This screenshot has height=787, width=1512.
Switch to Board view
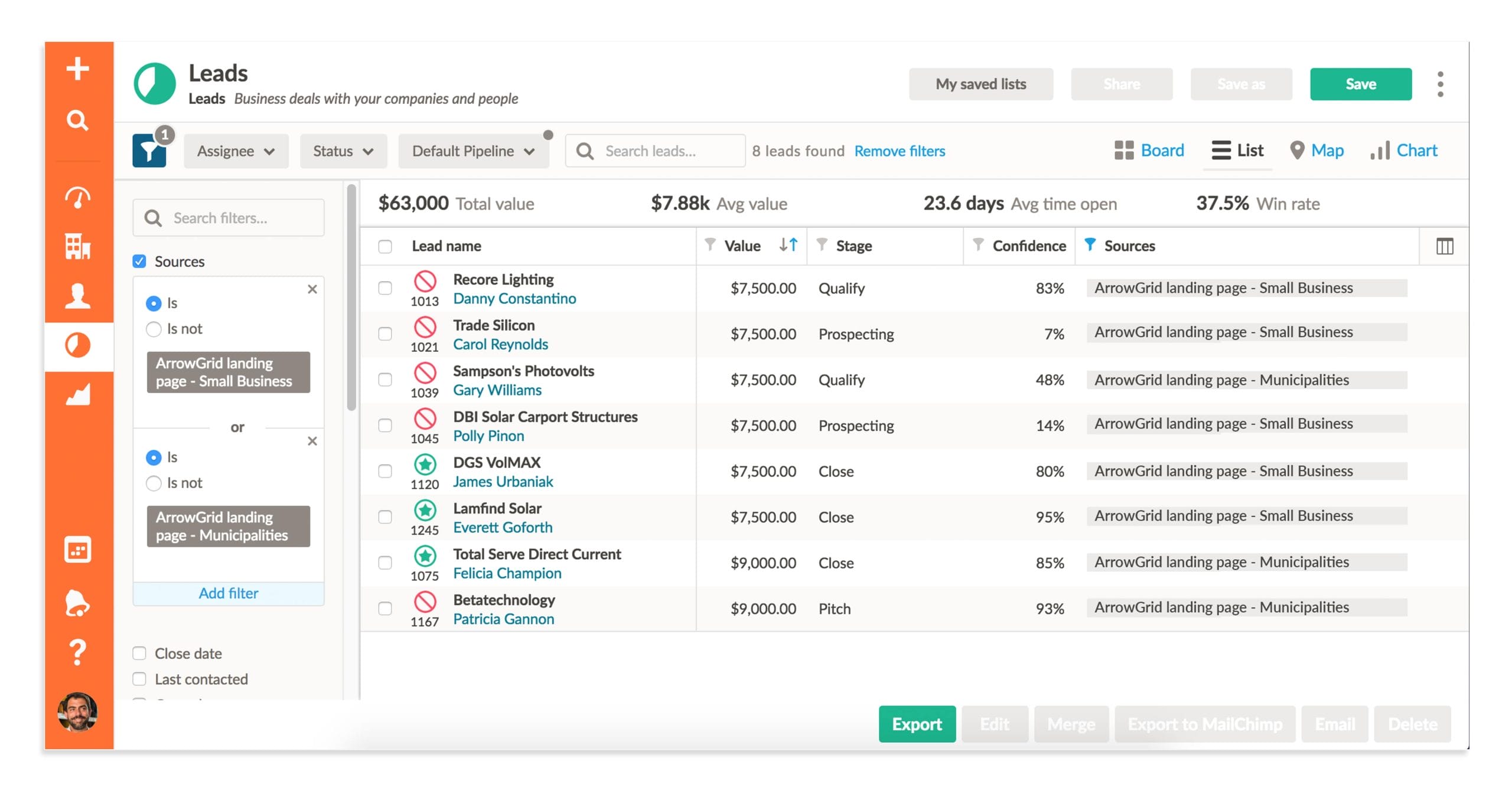coord(1148,150)
